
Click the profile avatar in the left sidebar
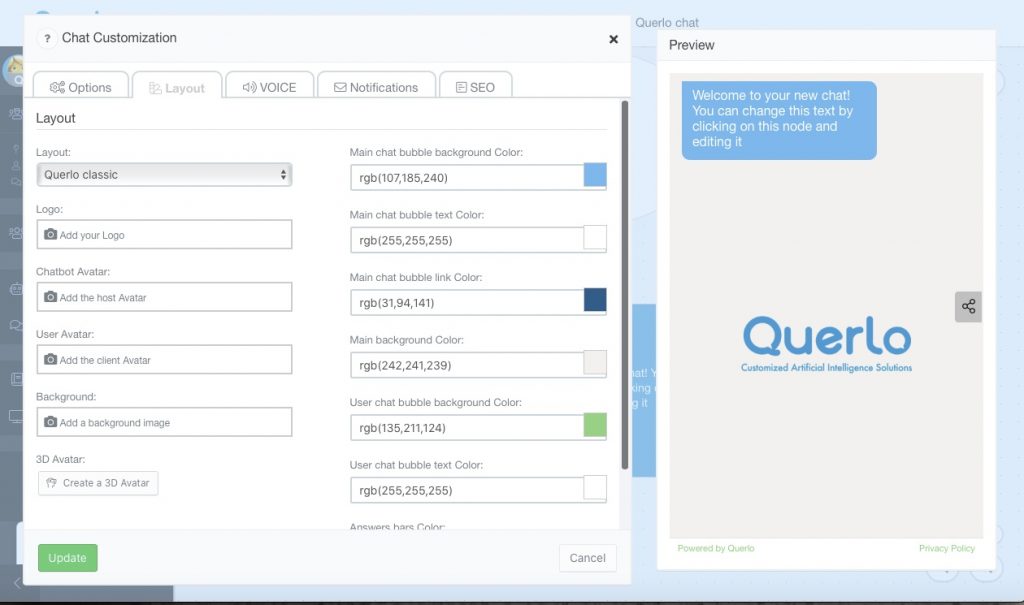point(14,70)
